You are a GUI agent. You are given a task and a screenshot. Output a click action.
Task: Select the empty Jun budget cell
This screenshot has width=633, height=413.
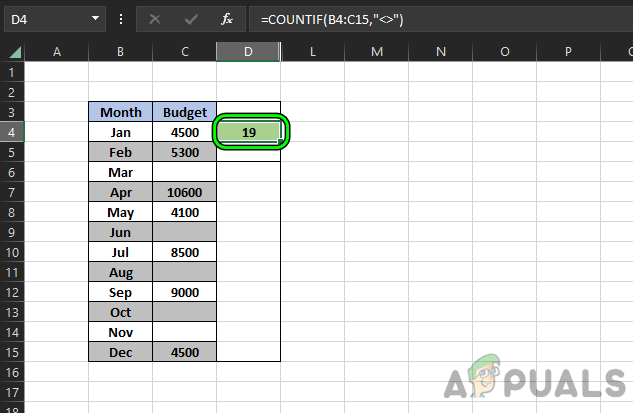[x=184, y=232]
